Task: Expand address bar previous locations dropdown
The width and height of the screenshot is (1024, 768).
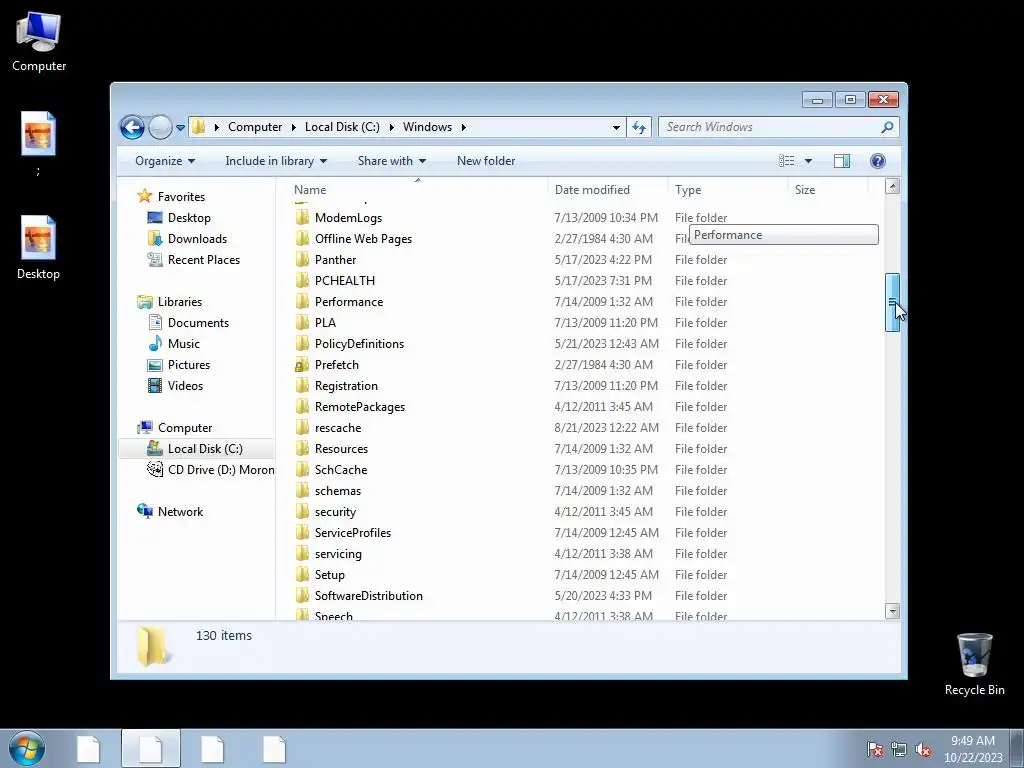Action: click(616, 127)
